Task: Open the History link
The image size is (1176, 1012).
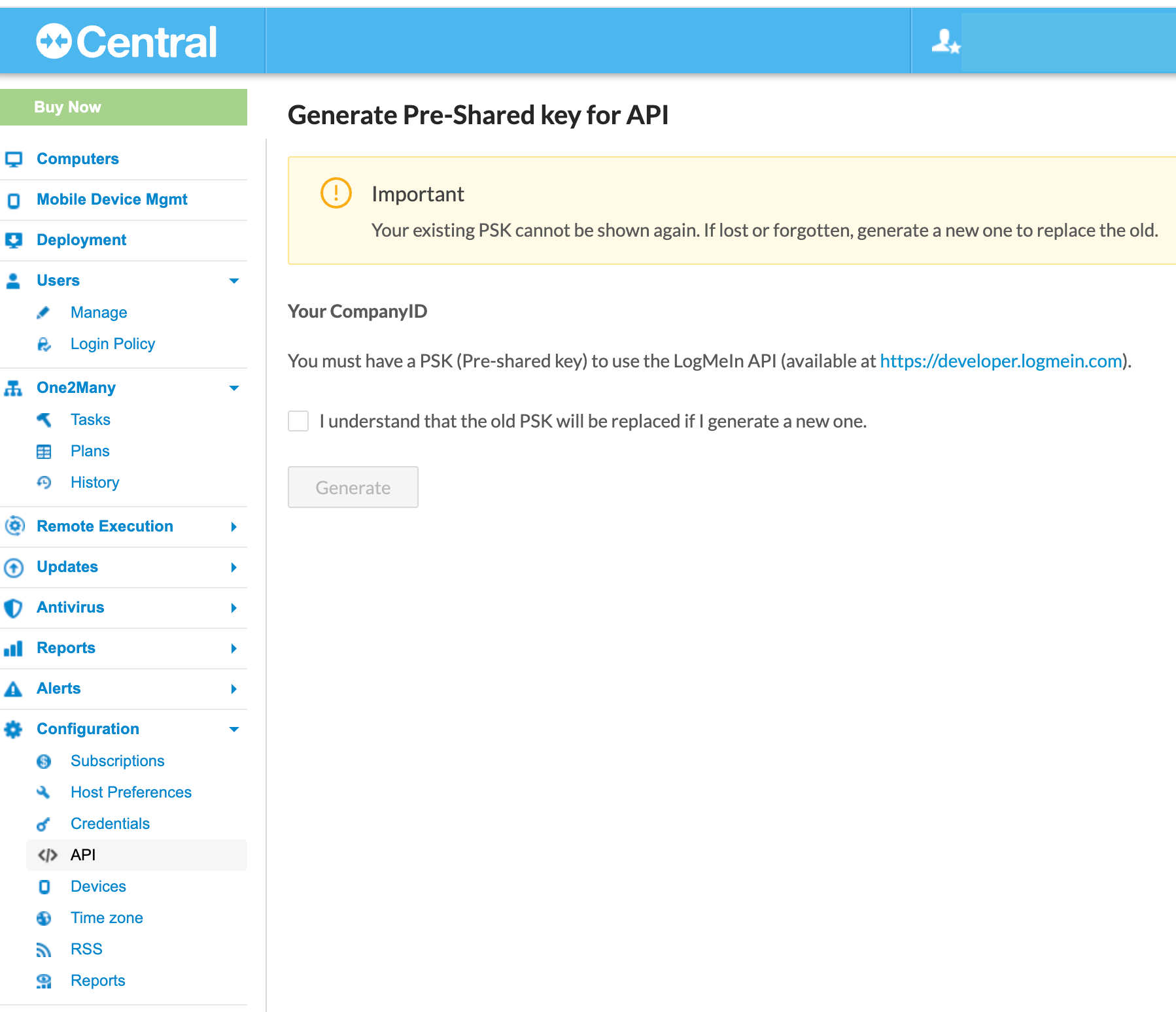Action: coord(95,482)
